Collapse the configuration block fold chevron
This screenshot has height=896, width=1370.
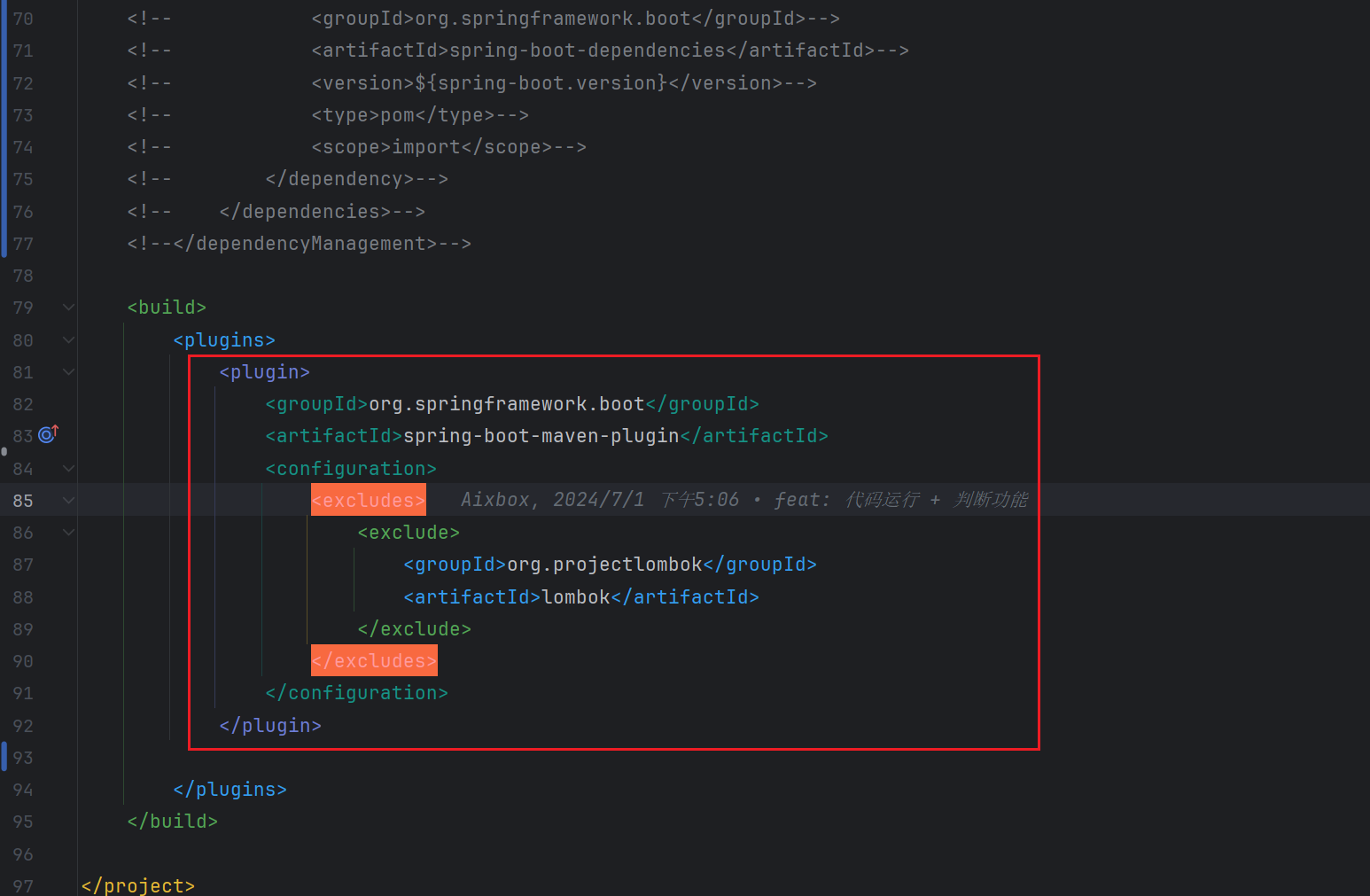pyautogui.click(x=68, y=469)
